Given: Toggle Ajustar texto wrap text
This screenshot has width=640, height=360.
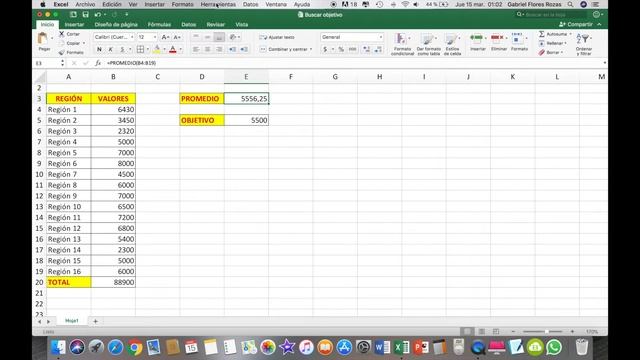Looking at the screenshot, I should 277,37.
